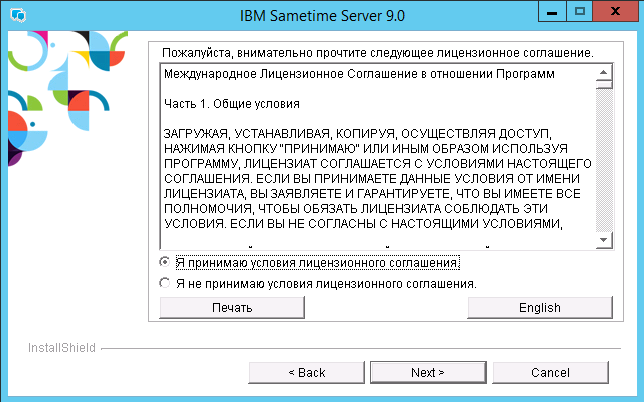Click heading 'Часть 1. Общие условия'
The height and width of the screenshot is (402, 644).
pos(232,104)
